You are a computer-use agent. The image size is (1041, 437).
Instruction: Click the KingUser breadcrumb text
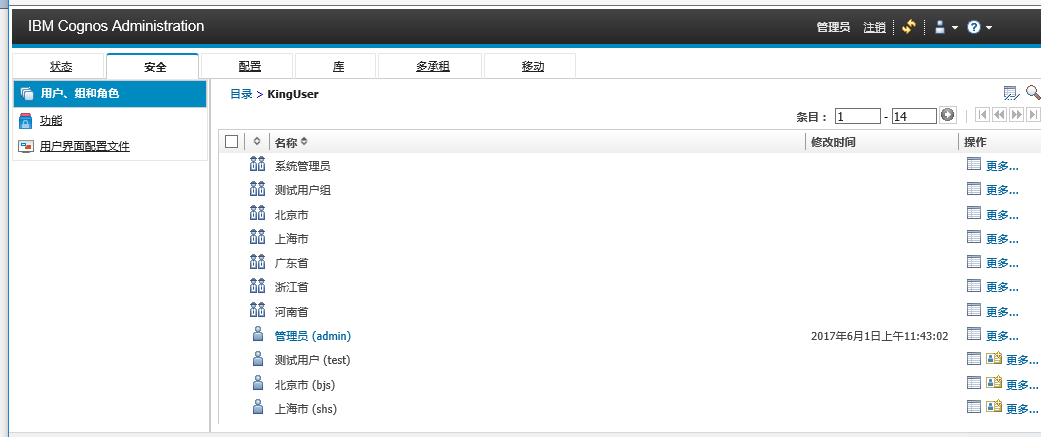(x=293, y=94)
